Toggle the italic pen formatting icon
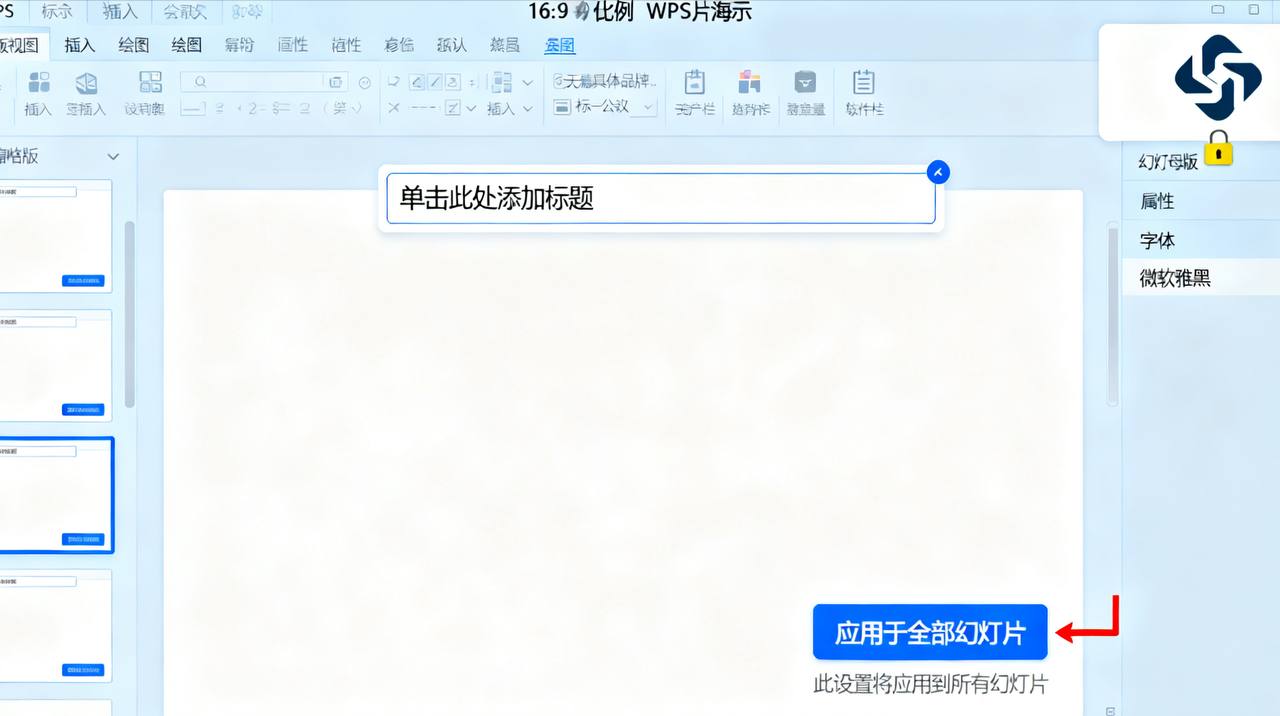Image resolution: width=1280 pixels, height=716 pixels. pos(437,81)
